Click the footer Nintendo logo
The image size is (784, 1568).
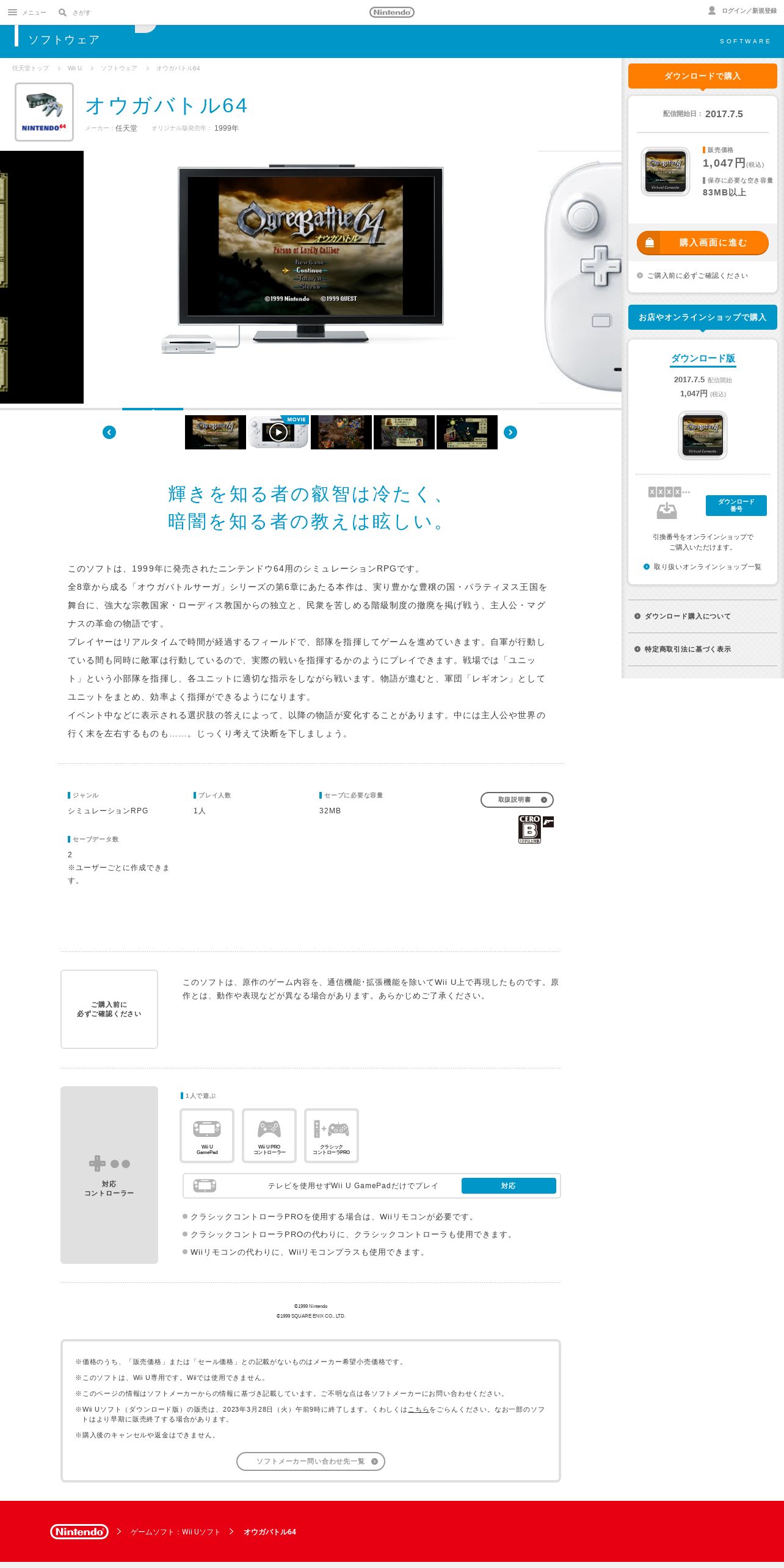tap(79, 1531)
